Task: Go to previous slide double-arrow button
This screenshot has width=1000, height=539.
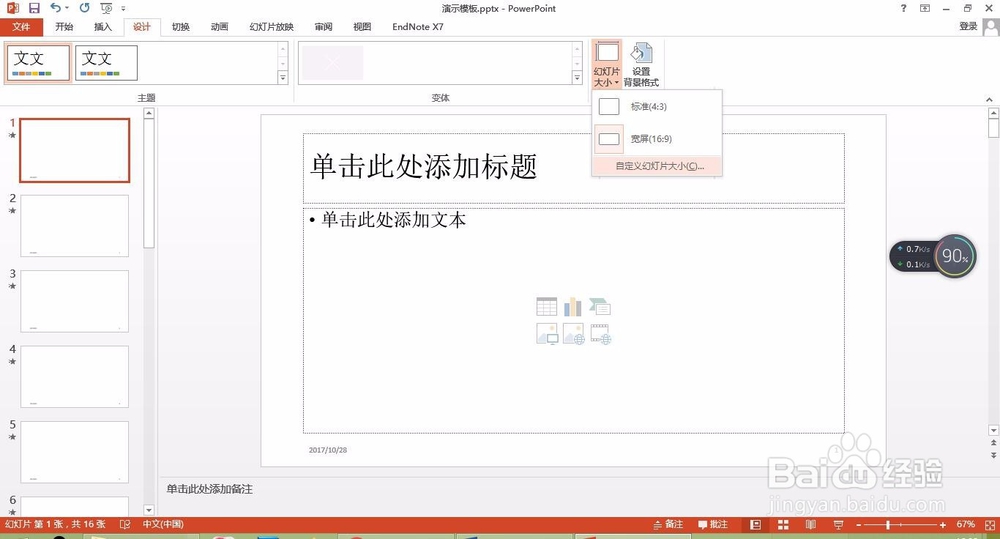Action: (x=993, y=443)
